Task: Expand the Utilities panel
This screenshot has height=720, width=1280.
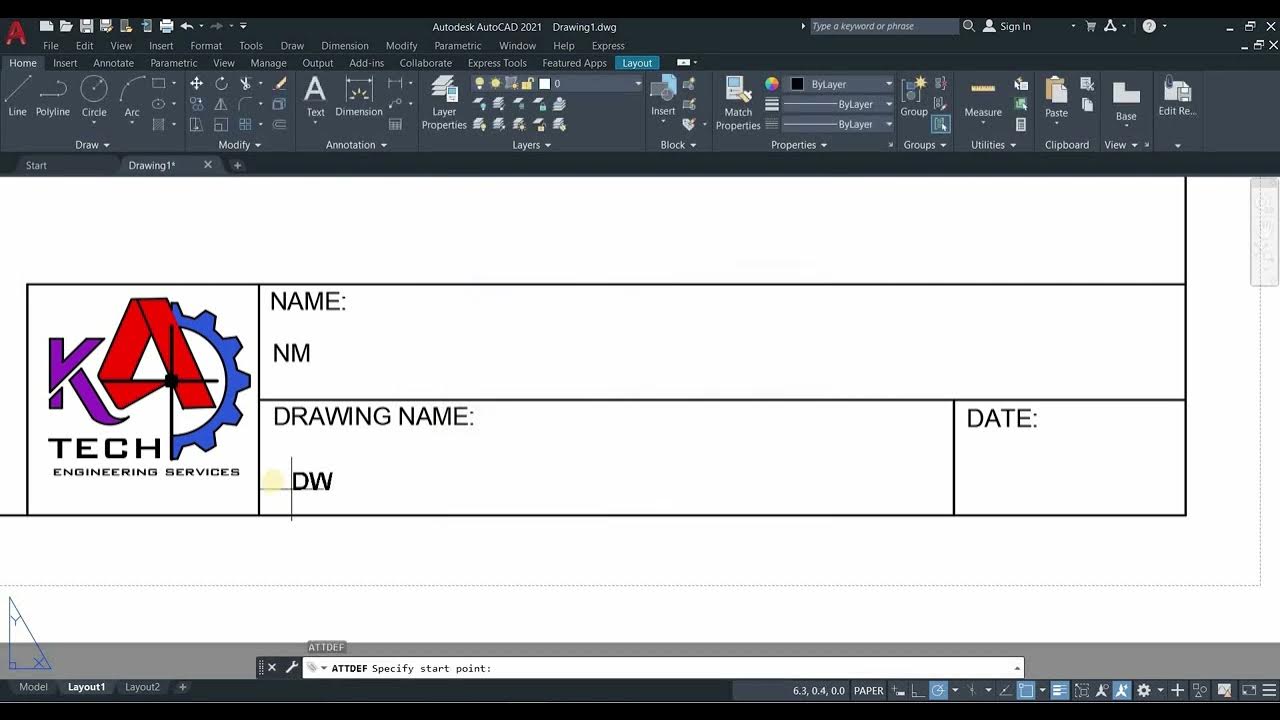Action: (993, 145)
